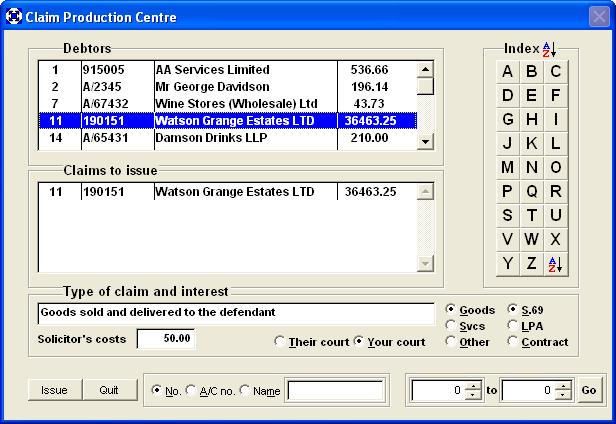This screenshot has width=616, height=424.
Task: Pick index letter D
Action: (x=508, y=95)
